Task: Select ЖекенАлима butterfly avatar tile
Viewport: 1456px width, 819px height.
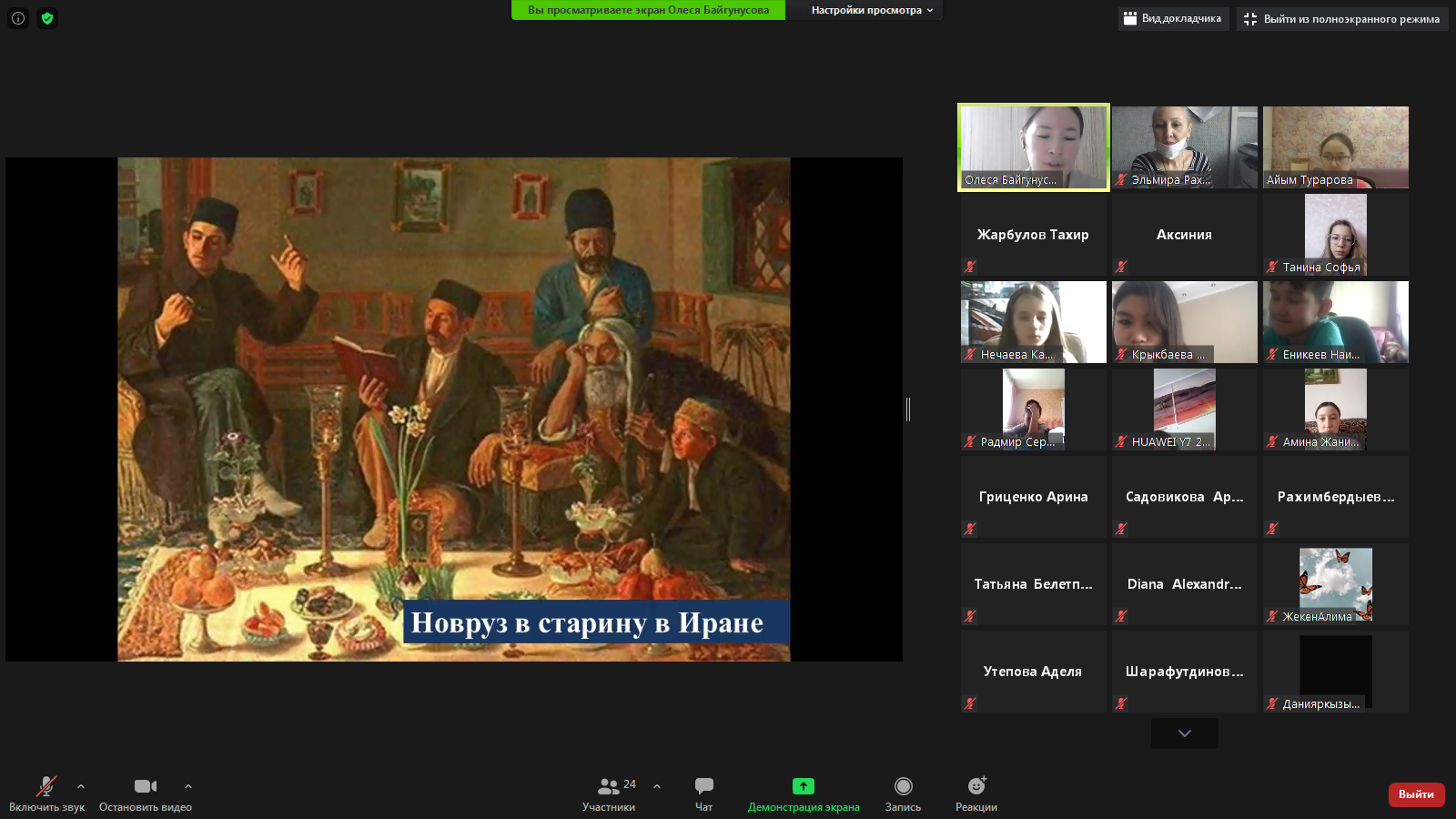Action: (x=1336, y=584)
